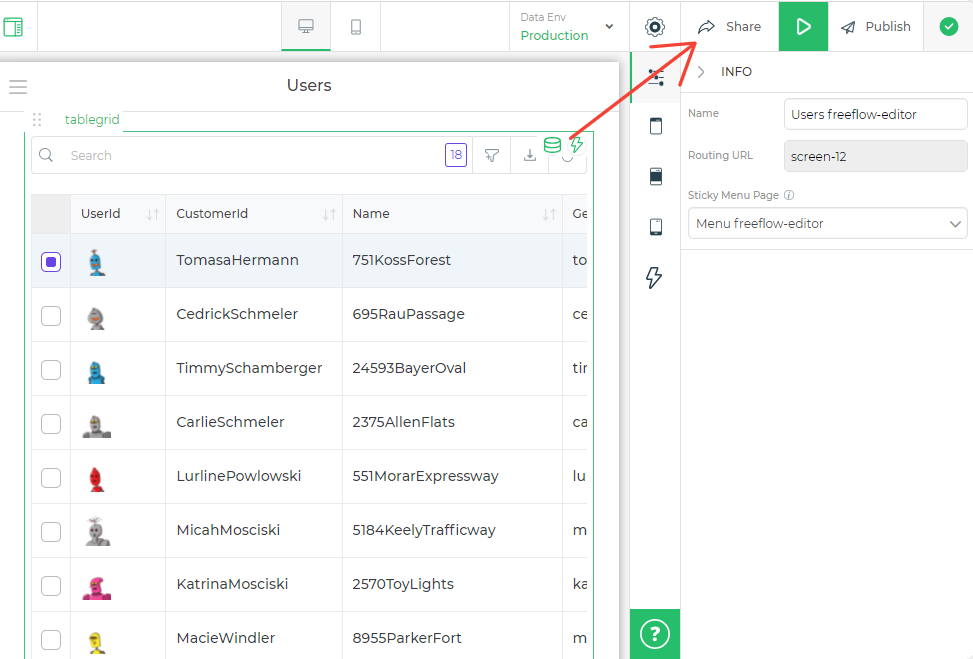Click LurlinePowlowski red robot avatar
This screenshot has height=659, width=973.
(97, 479)
